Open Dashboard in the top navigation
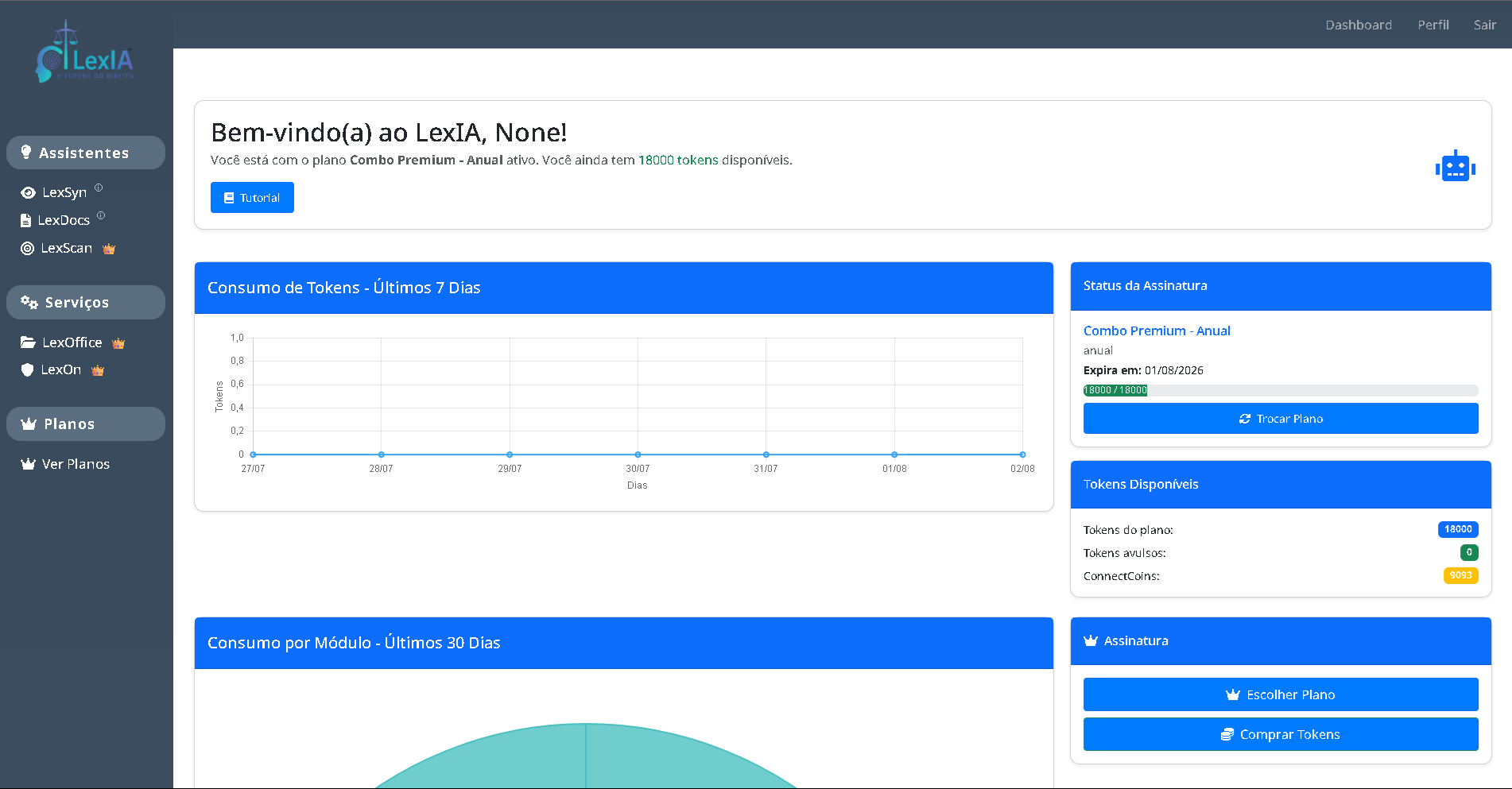The width and height of the screenshot is (1512, 789). coord(1359,25)
